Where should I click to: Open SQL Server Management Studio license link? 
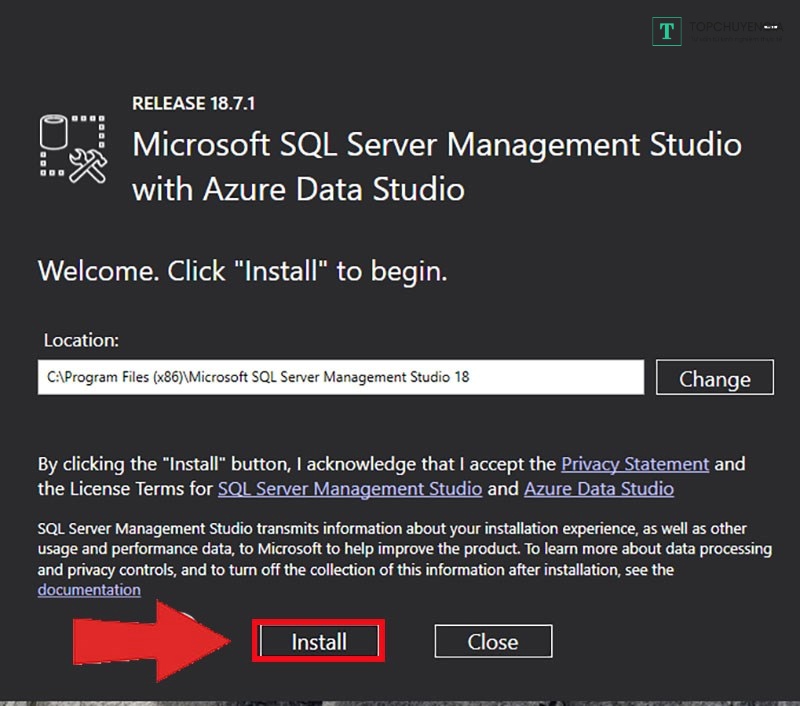coord(350,489)
